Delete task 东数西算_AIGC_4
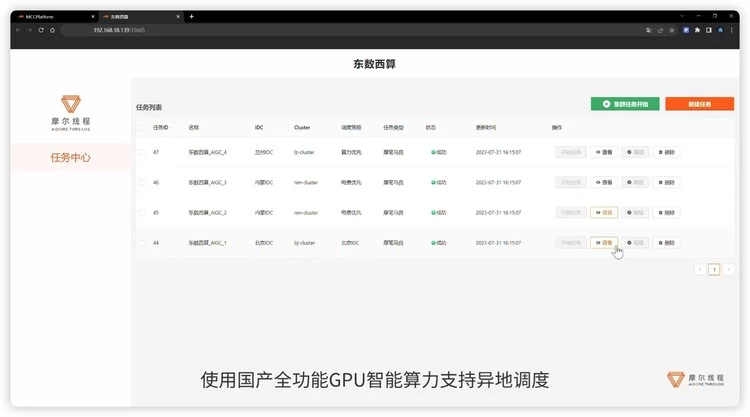Viewport: 750px width, 417px height. [x=666, y=153]
